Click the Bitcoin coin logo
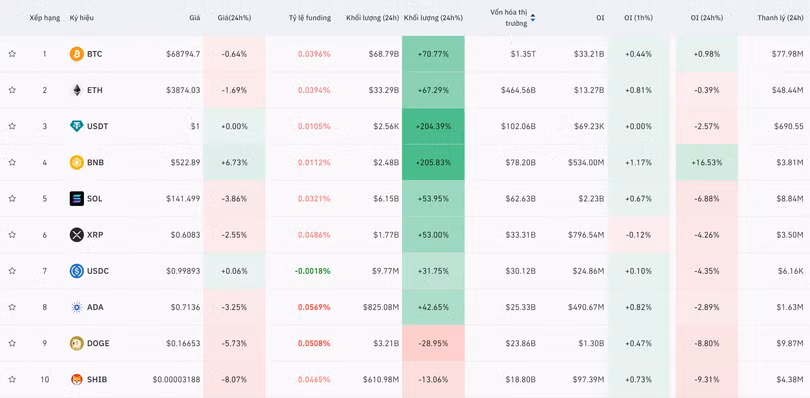Screen dimensions: 810x398 tap(76, 54)
